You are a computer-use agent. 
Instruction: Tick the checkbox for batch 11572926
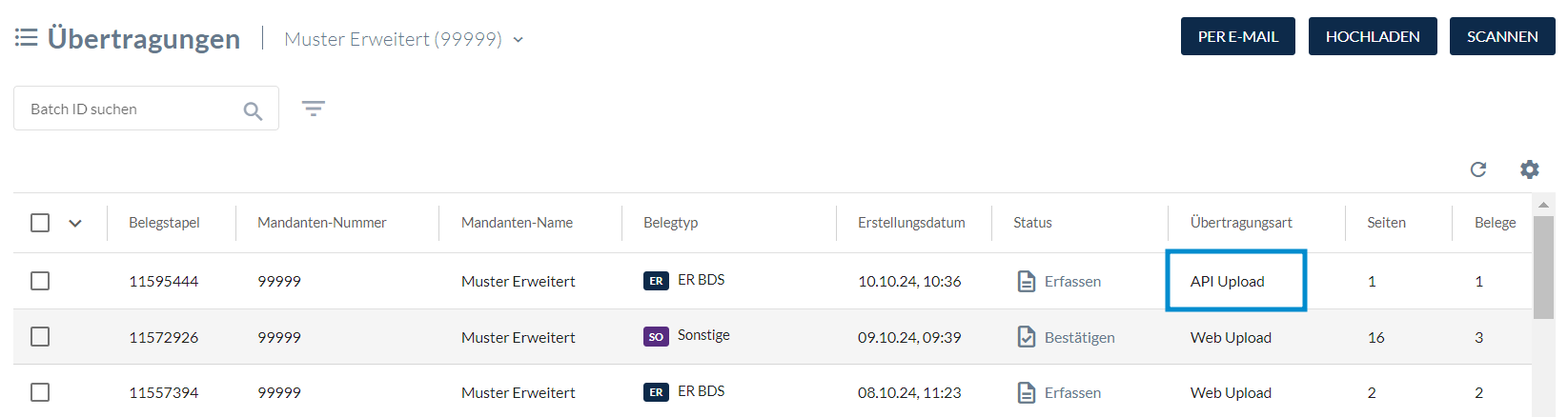point(40,337)
